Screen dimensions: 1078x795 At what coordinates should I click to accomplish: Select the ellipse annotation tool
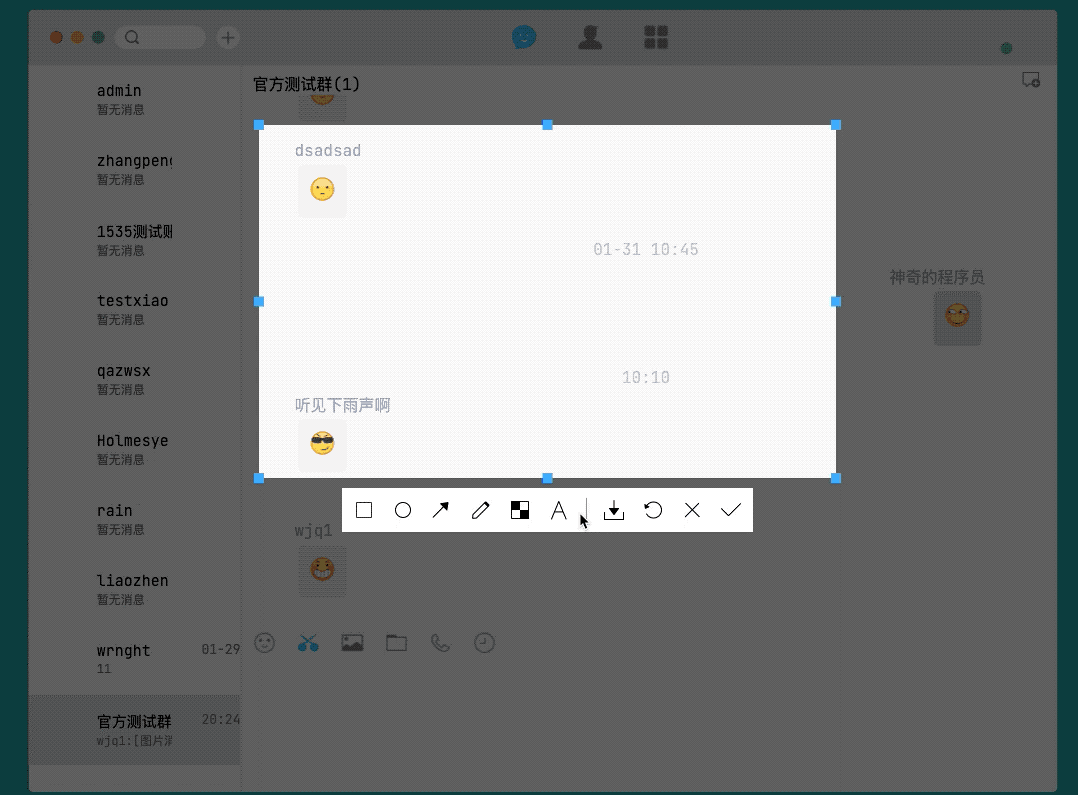click(x=403, y=510)
